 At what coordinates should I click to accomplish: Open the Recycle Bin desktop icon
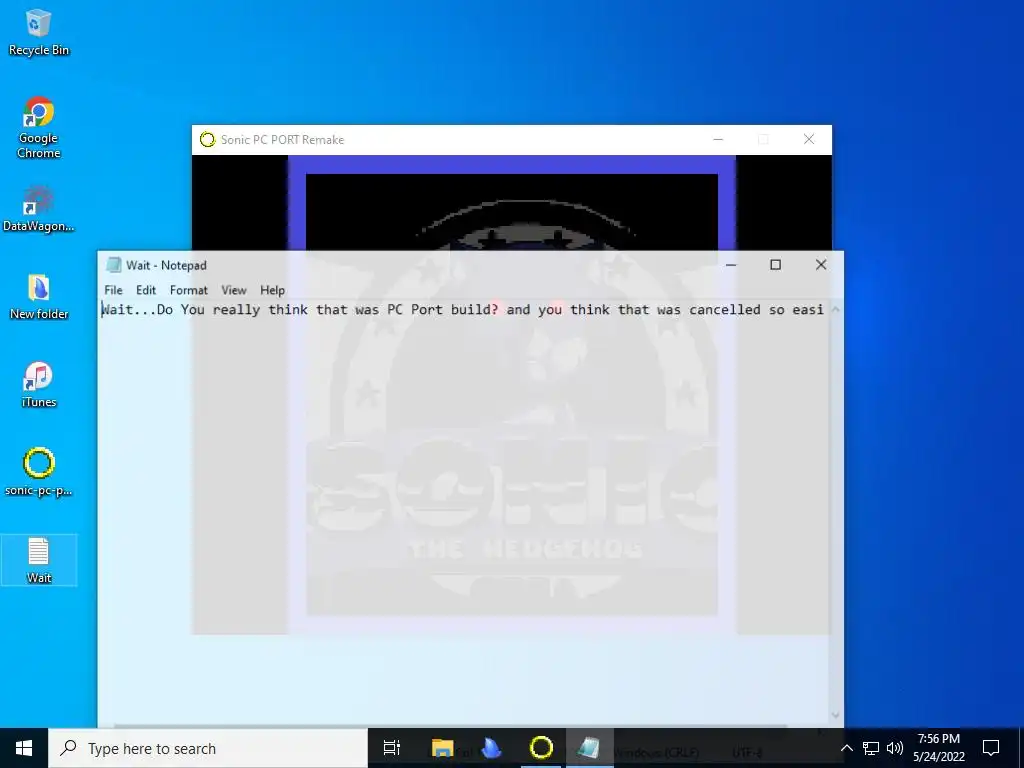click(39, 32)
